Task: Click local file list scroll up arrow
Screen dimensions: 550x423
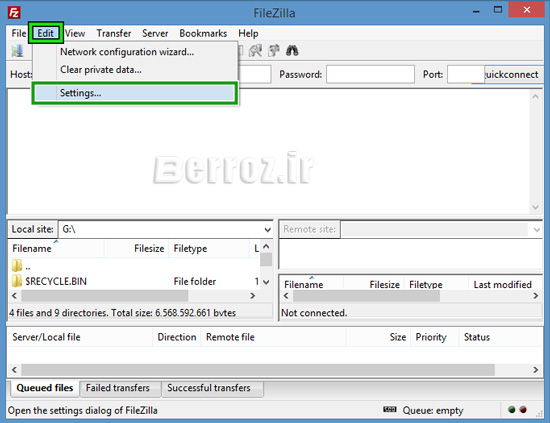Action: pos(266,247)
